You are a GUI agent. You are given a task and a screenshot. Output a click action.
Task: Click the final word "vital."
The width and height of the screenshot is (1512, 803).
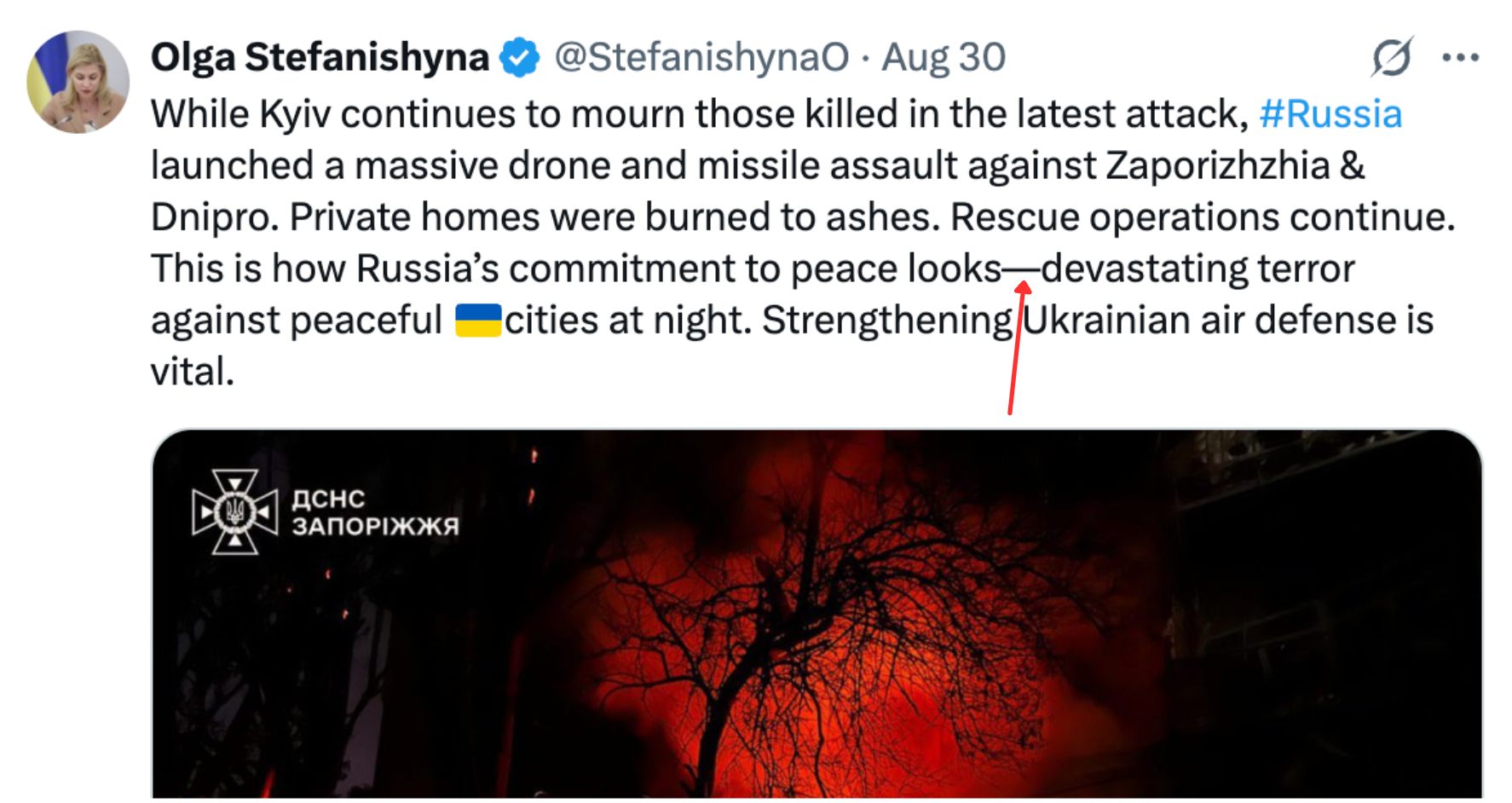point(192,373)
